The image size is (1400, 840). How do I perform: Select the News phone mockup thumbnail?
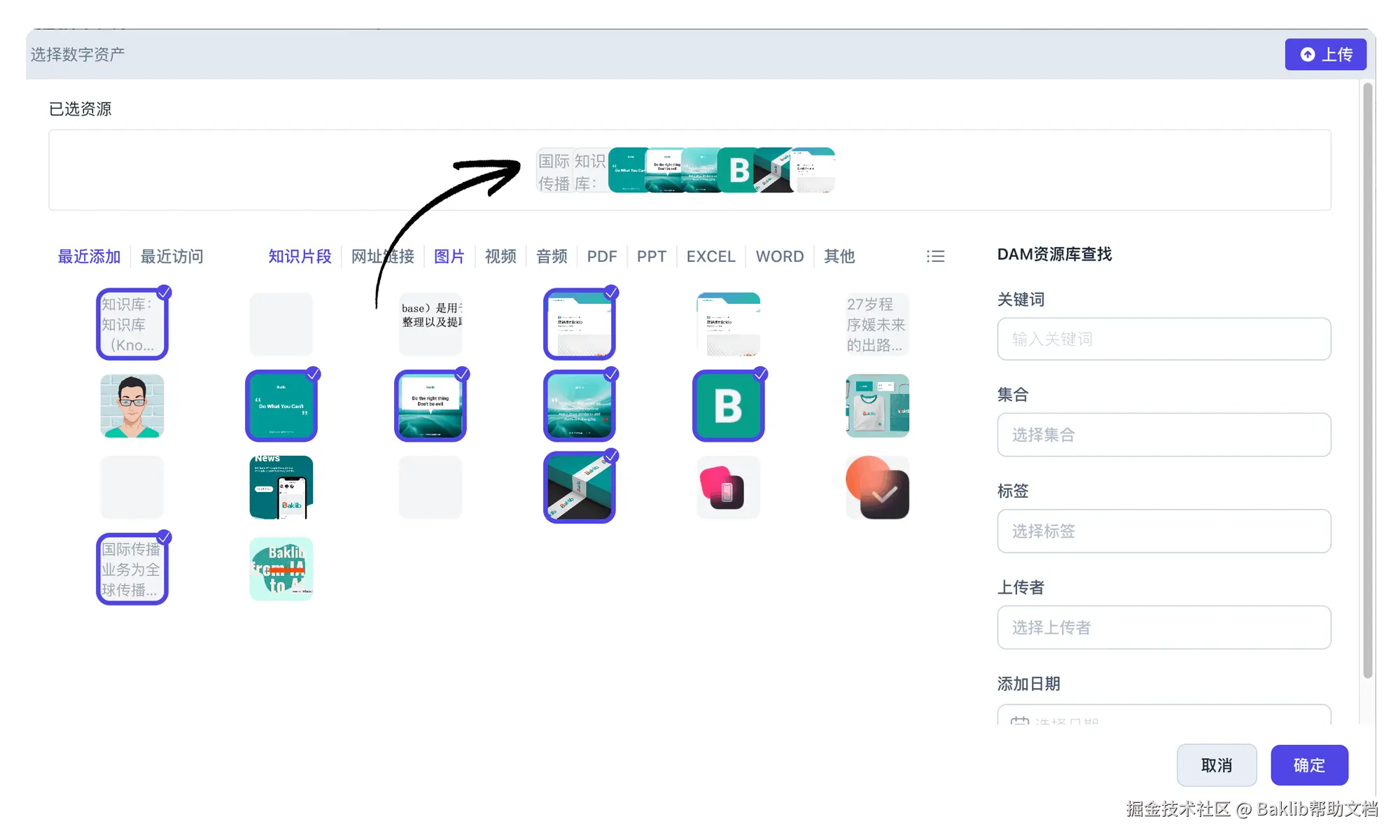tap(281, 487)
